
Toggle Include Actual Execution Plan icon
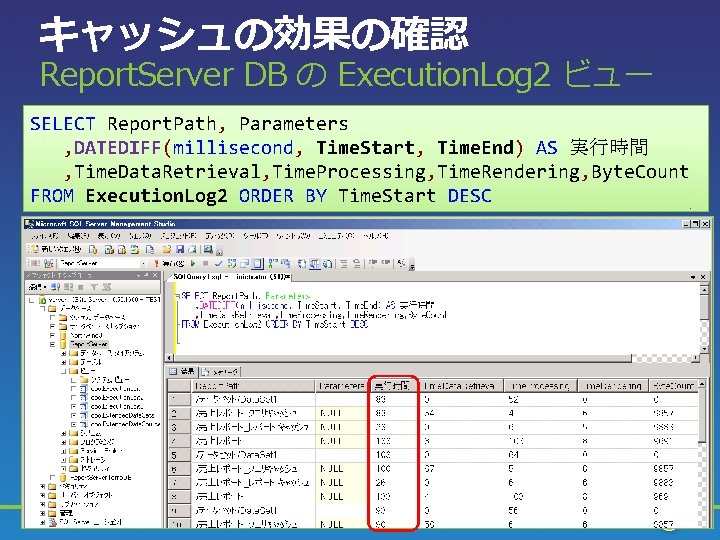273,264
